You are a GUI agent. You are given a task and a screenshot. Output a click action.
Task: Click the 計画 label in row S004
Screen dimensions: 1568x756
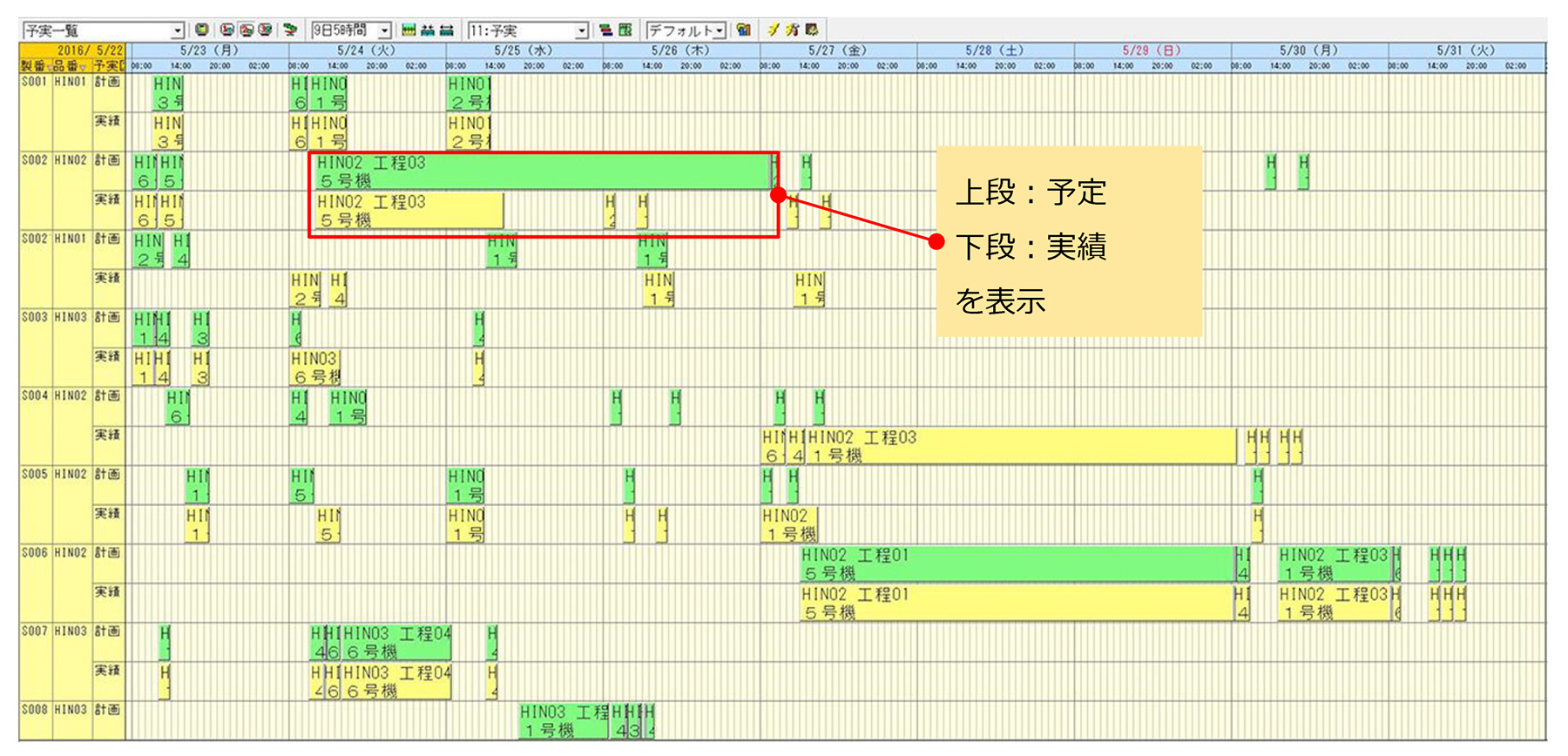[108, 395]
